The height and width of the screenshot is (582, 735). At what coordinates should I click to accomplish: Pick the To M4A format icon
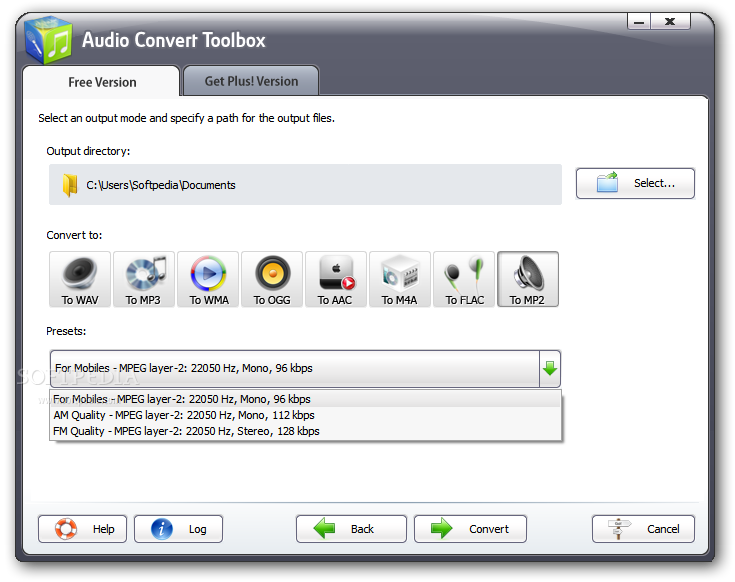pos(400,279)
